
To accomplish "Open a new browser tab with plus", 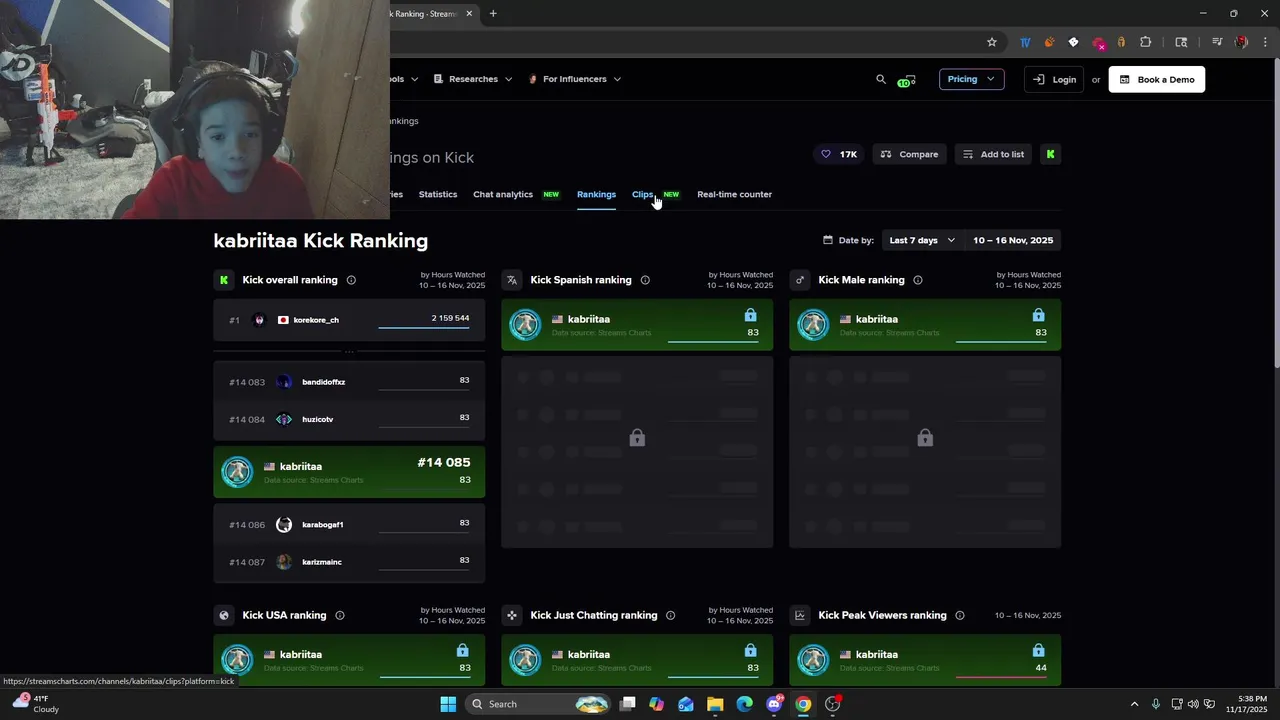I will [x=493, y=13].
